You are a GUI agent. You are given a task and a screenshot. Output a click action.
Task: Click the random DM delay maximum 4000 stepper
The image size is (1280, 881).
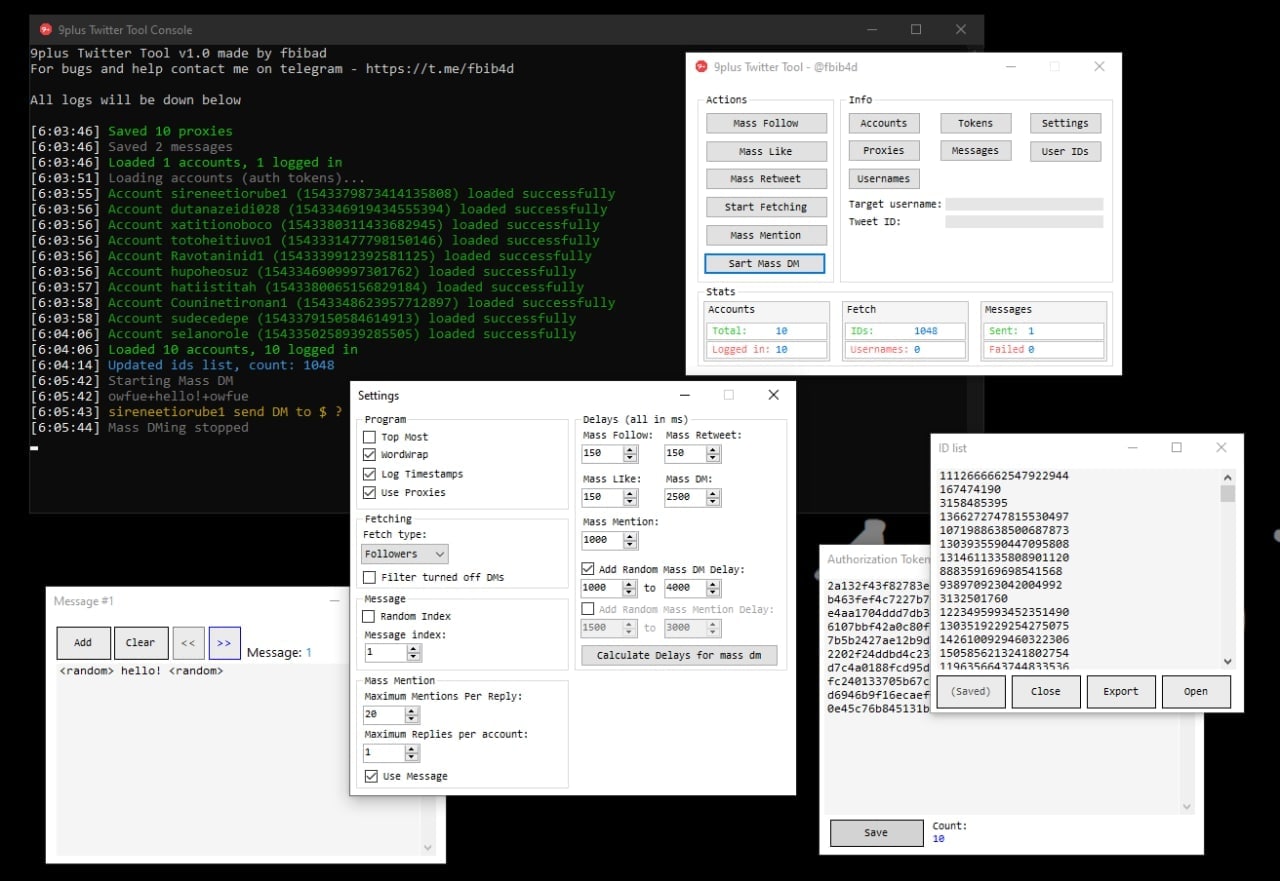[x=712, y=588]
